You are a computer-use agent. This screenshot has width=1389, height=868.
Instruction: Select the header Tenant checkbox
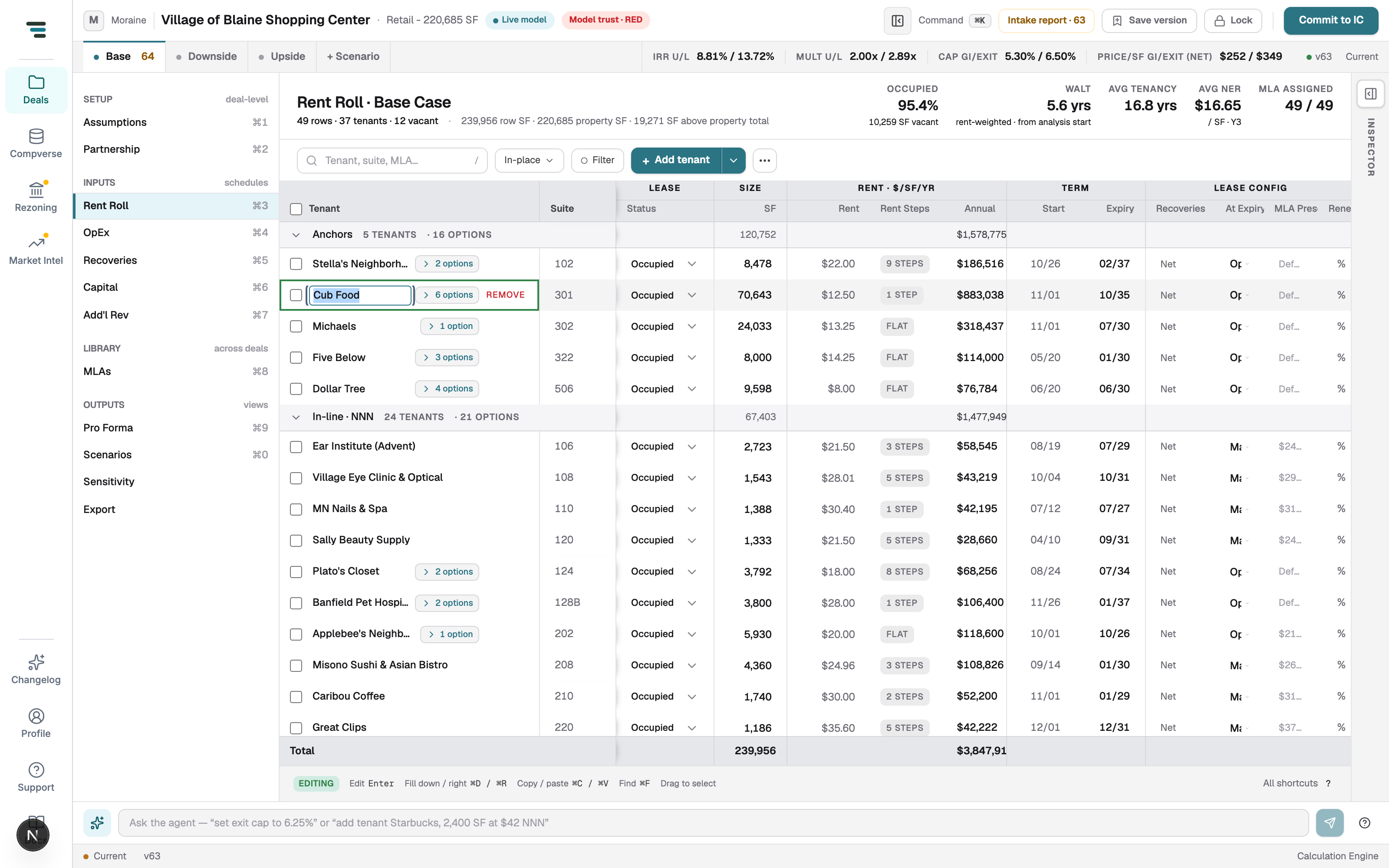tap(296, 209)
